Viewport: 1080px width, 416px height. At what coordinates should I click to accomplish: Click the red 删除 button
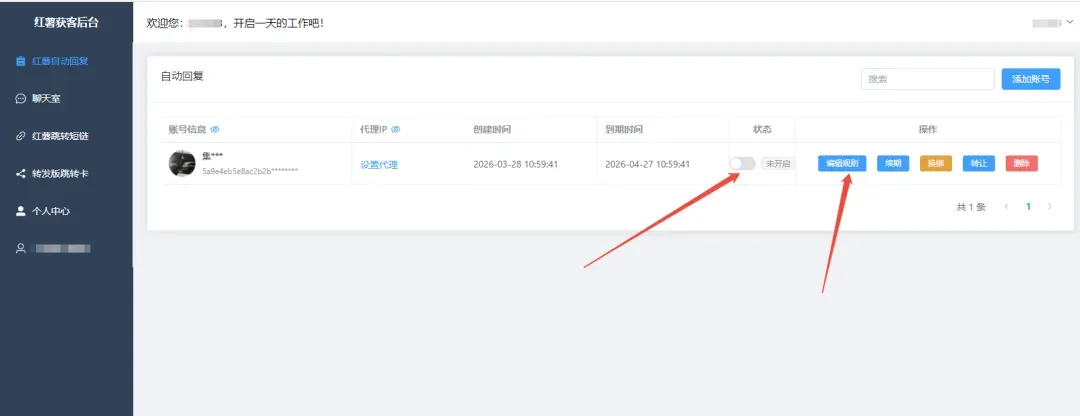1021,163
